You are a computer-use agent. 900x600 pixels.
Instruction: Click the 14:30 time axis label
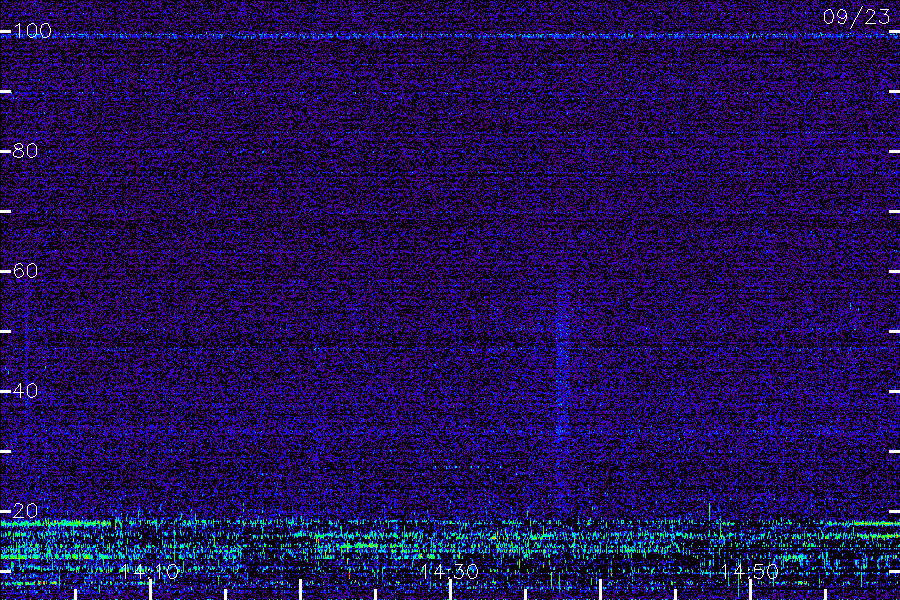(x=449, y=571)
